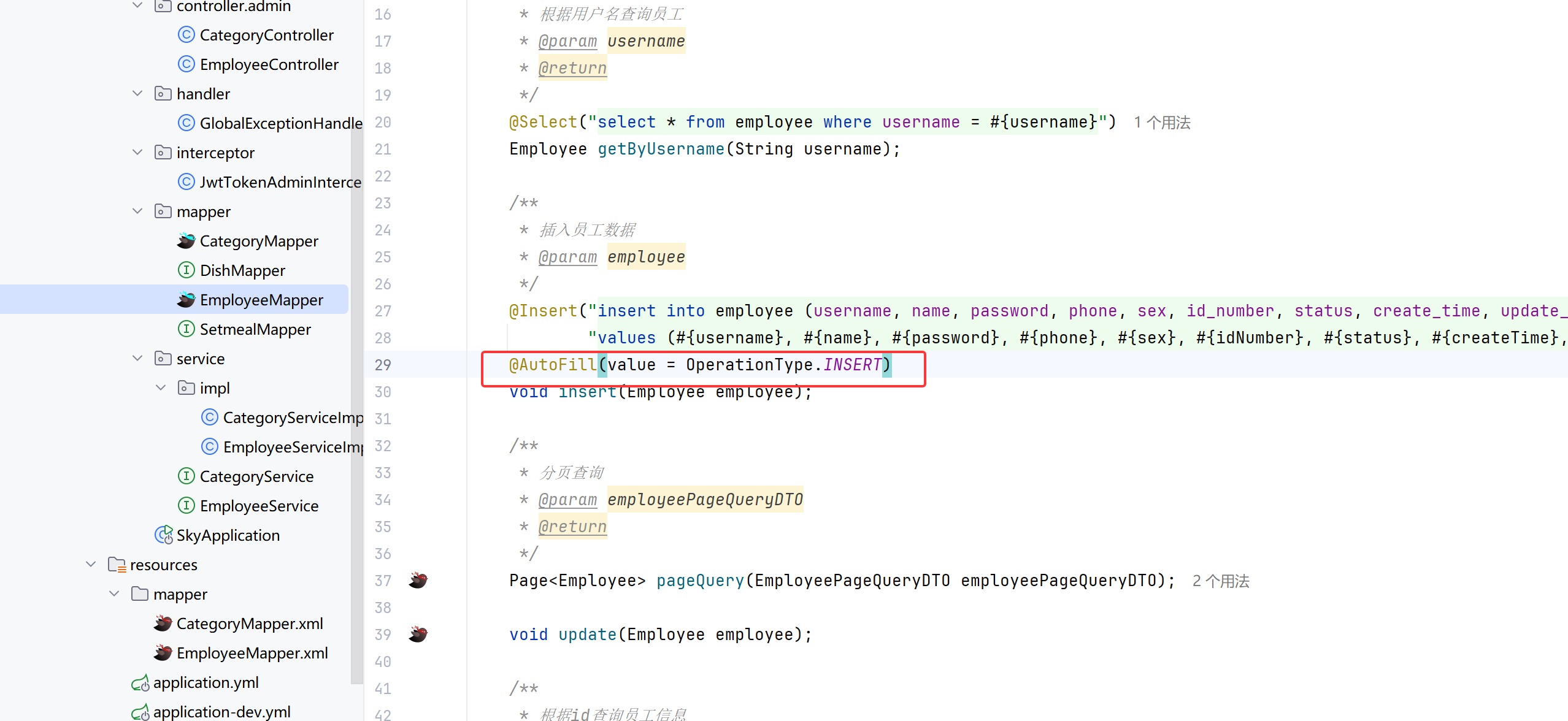1568x721 pixels.
Task: Open CategoryMapper bird icon file
Action: pos(258,241)
